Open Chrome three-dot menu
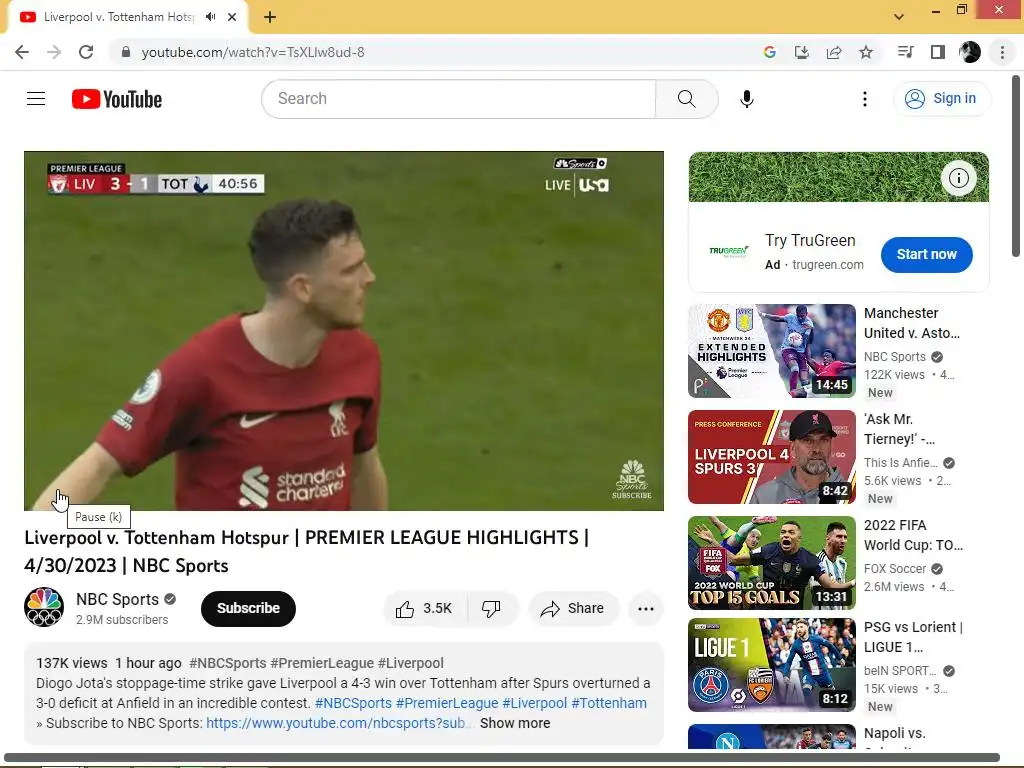 point(1002,52)
